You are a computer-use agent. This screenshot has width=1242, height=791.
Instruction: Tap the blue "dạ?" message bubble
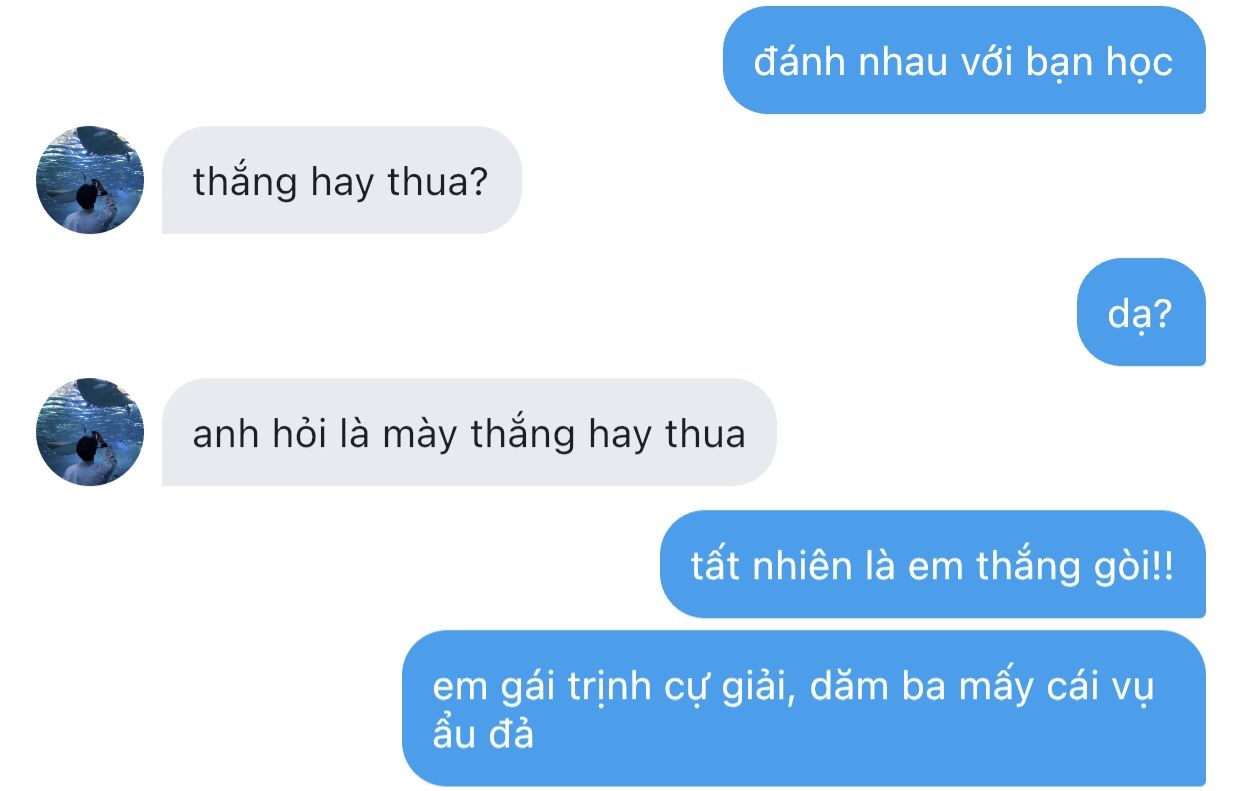click(1141, 312)
